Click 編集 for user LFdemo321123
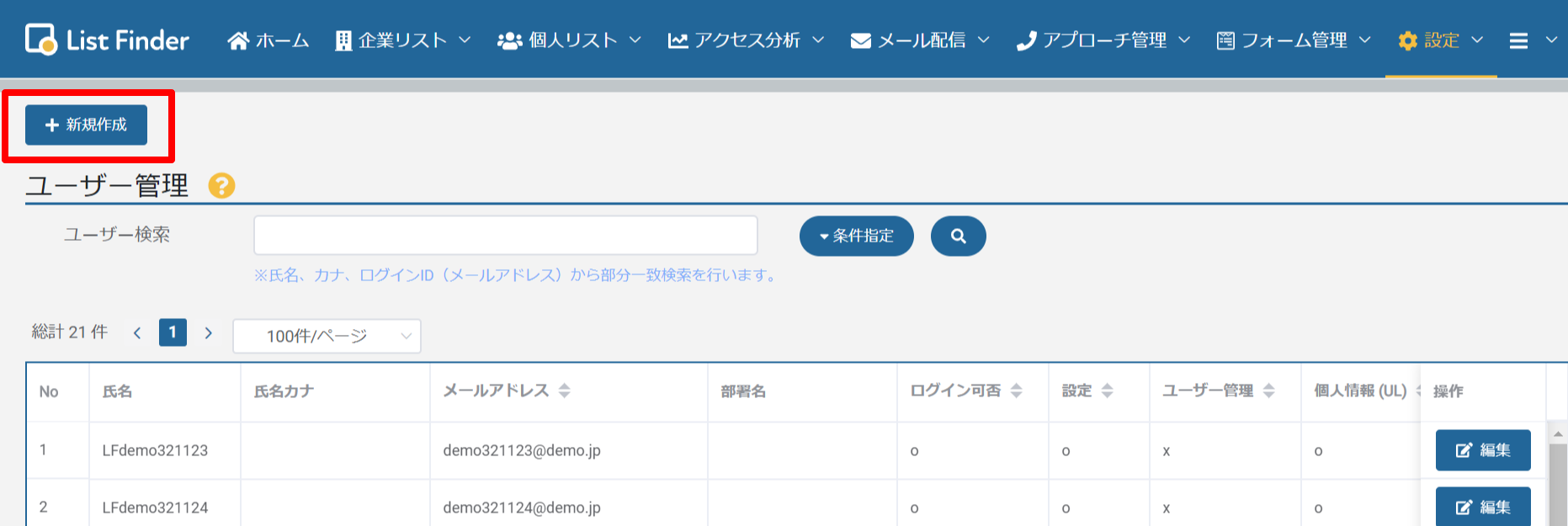Image resolution: width=1568 pixels, height=526 pixels. click(x=1482, y=450)
